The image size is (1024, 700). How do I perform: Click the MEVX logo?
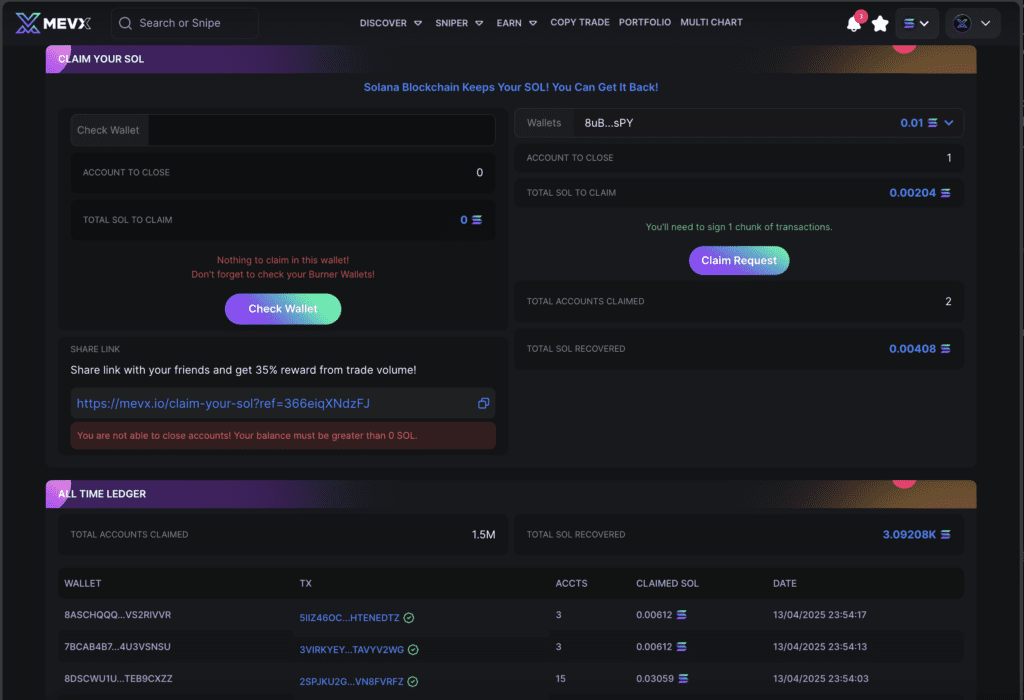[x=53, y=23]
